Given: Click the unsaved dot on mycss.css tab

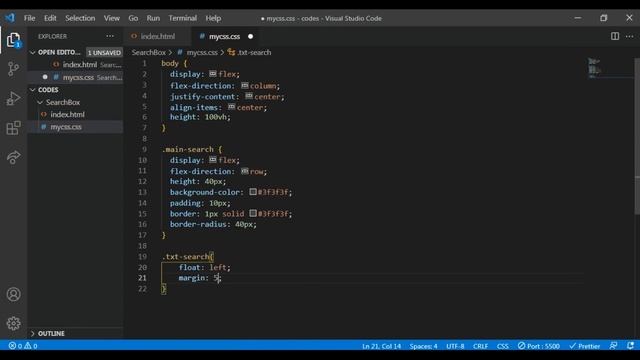Looking at the screenshot, I should click(250, 36).
